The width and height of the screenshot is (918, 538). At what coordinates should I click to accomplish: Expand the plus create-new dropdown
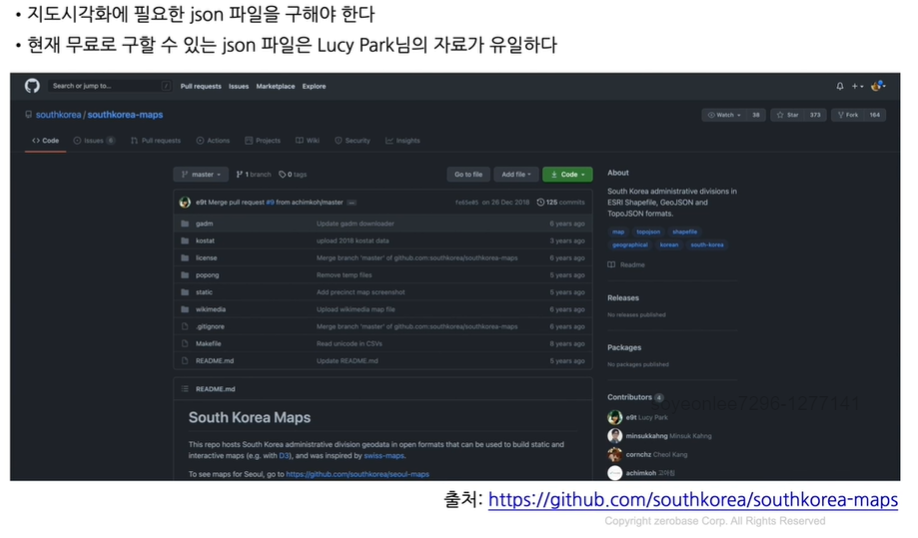[857, 86]
